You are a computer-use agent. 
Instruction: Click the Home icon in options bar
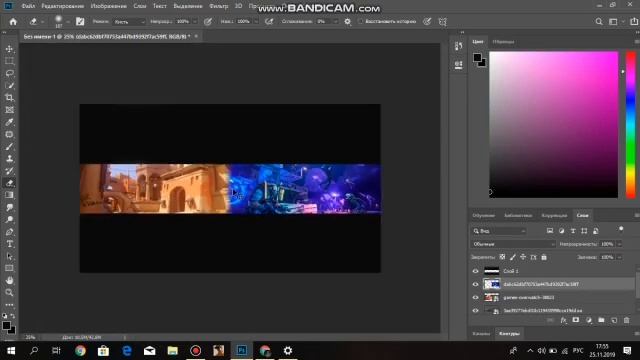pyautogui.click(x=13, y=22)
